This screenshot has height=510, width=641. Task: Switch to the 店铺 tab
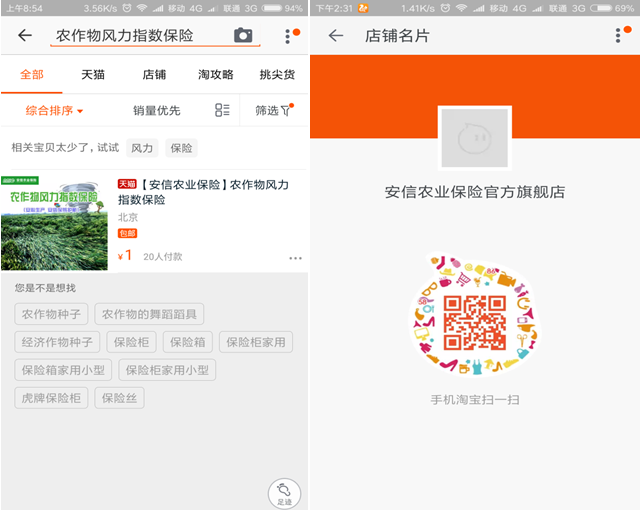pyautogui.click(x=154, y=75)
